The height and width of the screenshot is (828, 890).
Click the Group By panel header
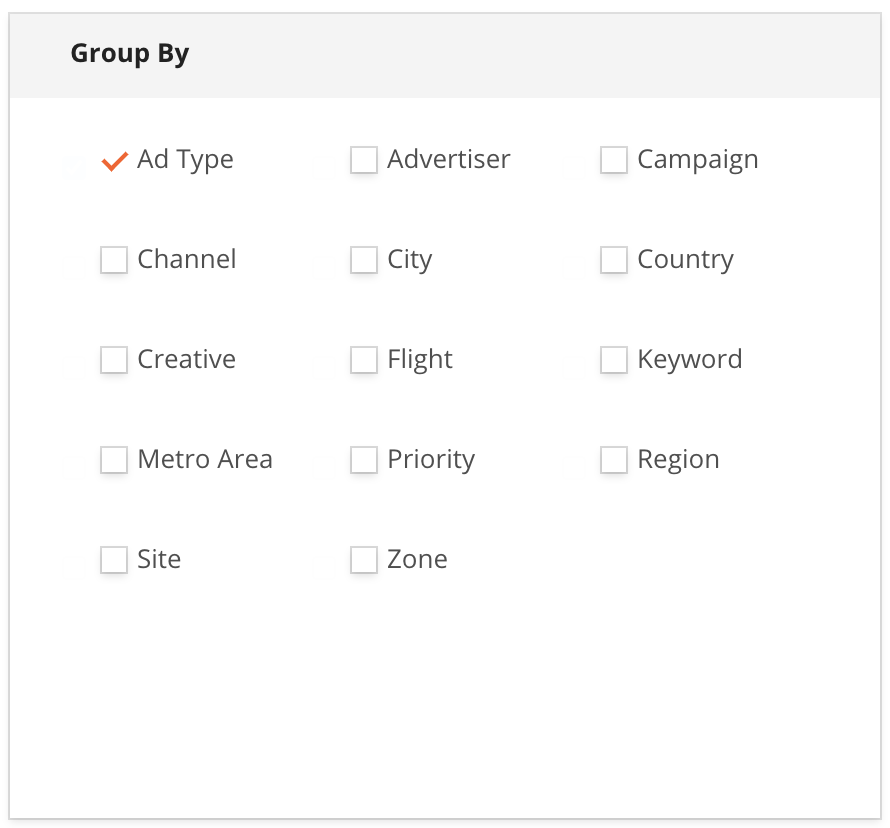(130, 54)
